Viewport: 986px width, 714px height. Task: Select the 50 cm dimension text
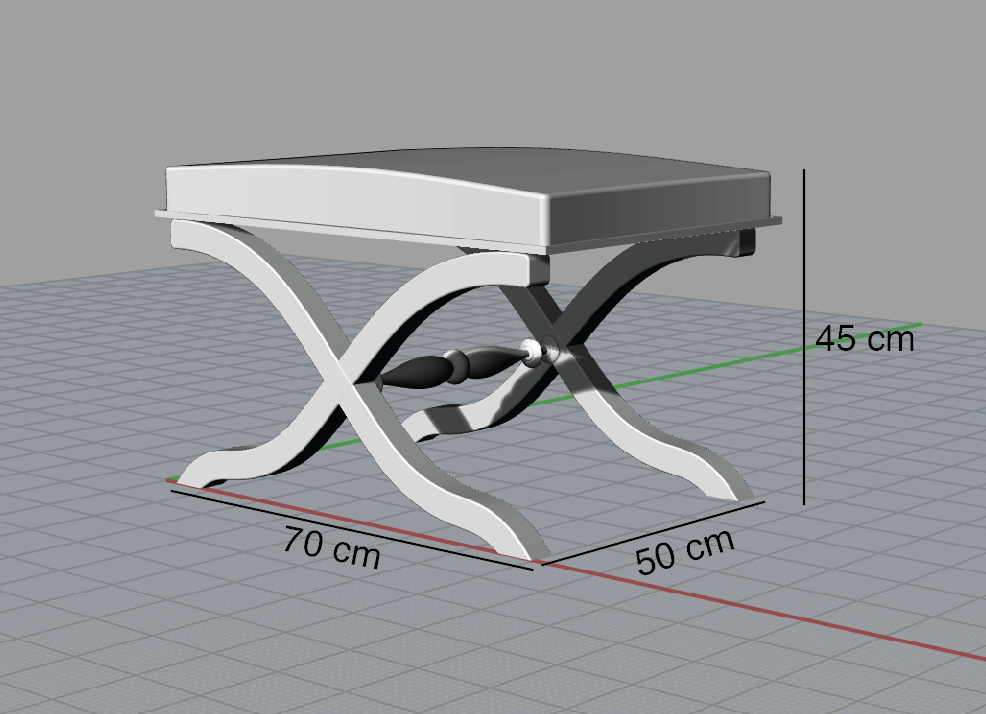point(685,550)
